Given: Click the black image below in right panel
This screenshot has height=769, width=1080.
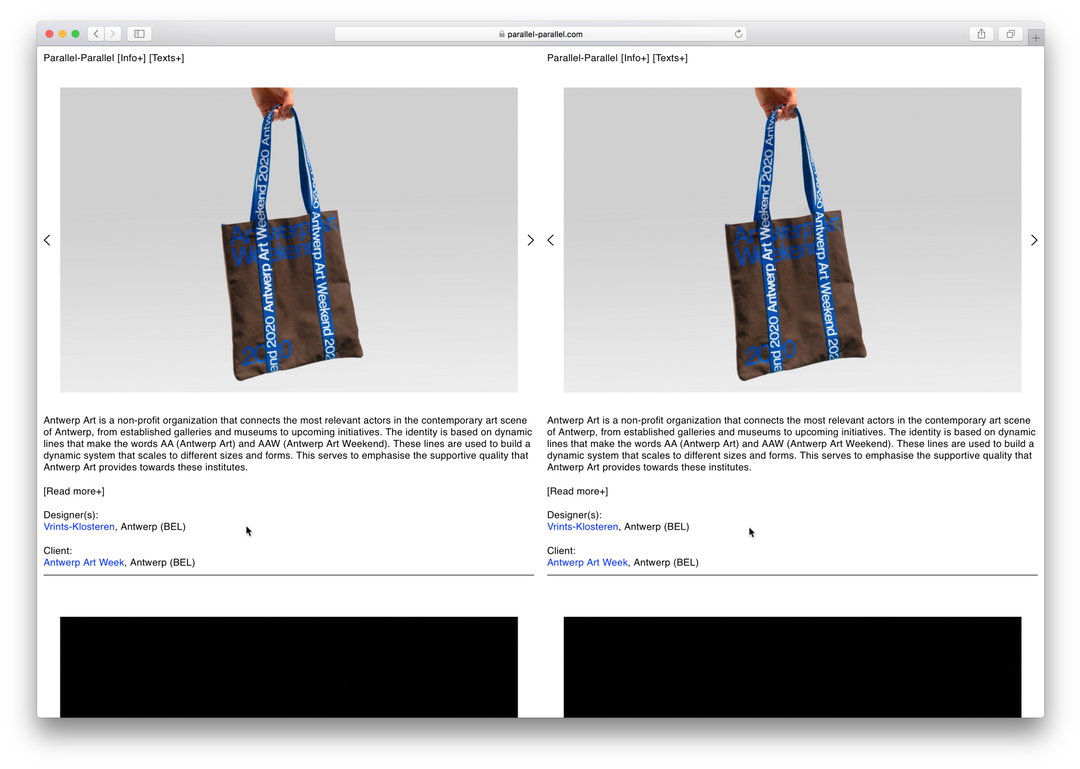Looking at the screenshot, I should (x=792, y=667).
